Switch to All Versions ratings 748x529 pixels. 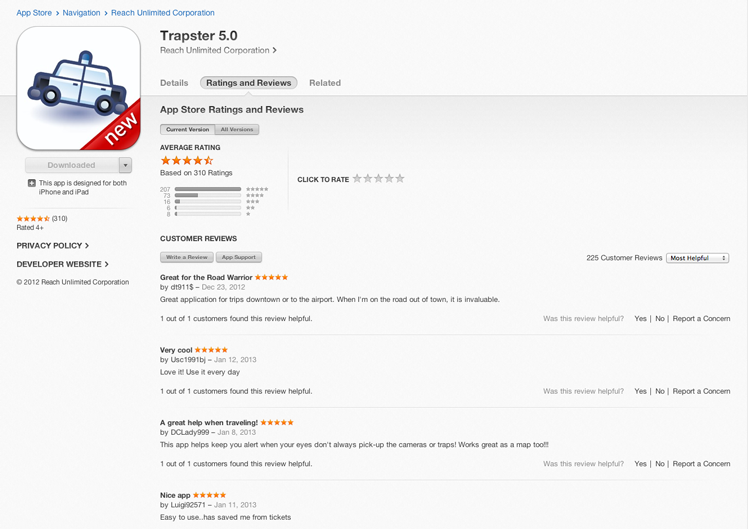click(237, 129)
